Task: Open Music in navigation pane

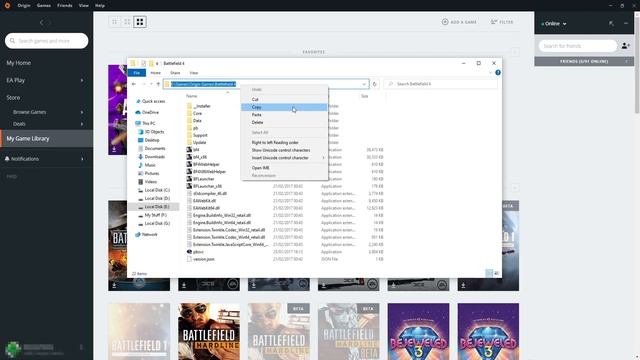Action: pyautogui.click(x=150, y=165)
